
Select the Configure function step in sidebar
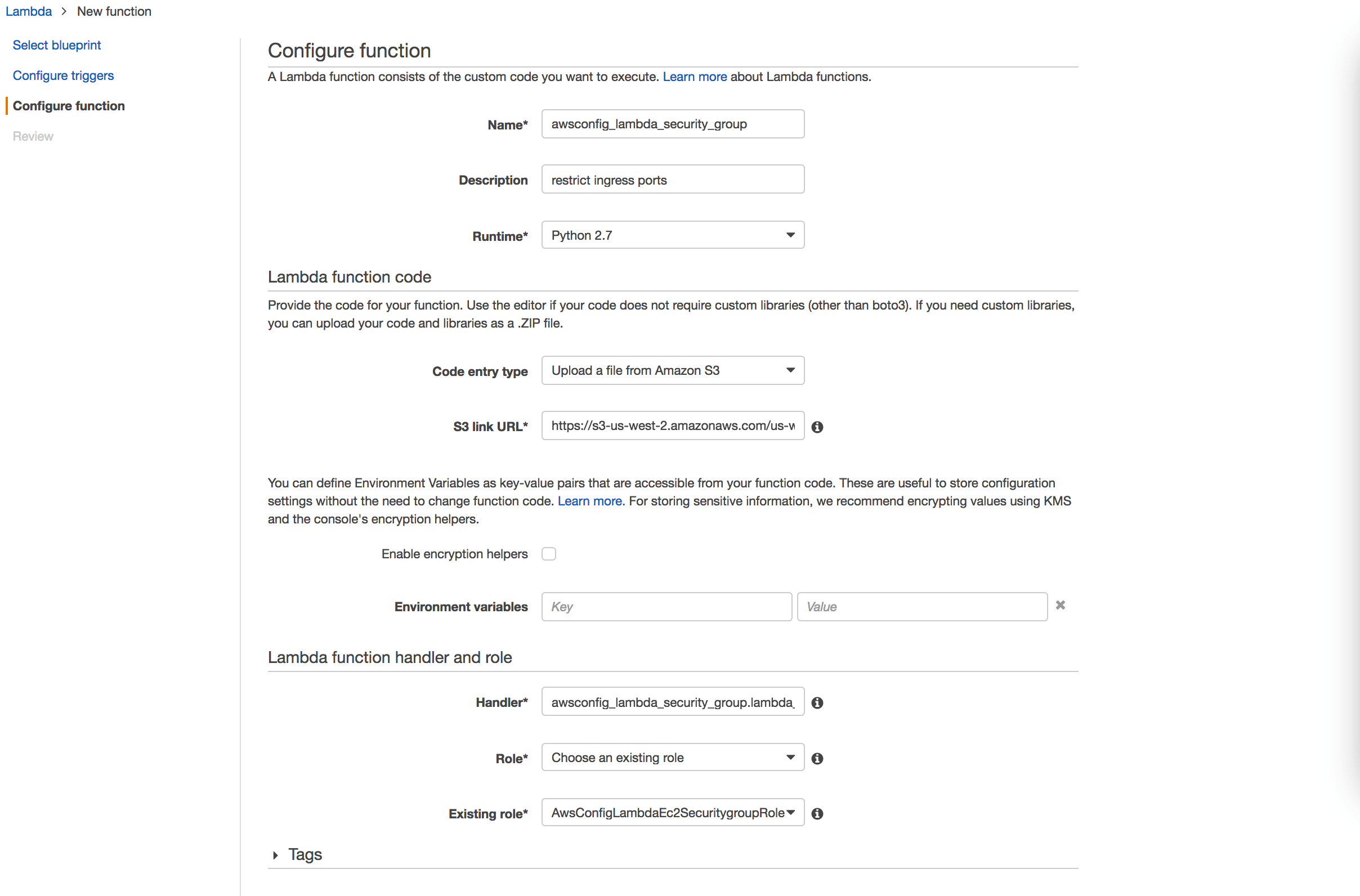pos(69,106)
